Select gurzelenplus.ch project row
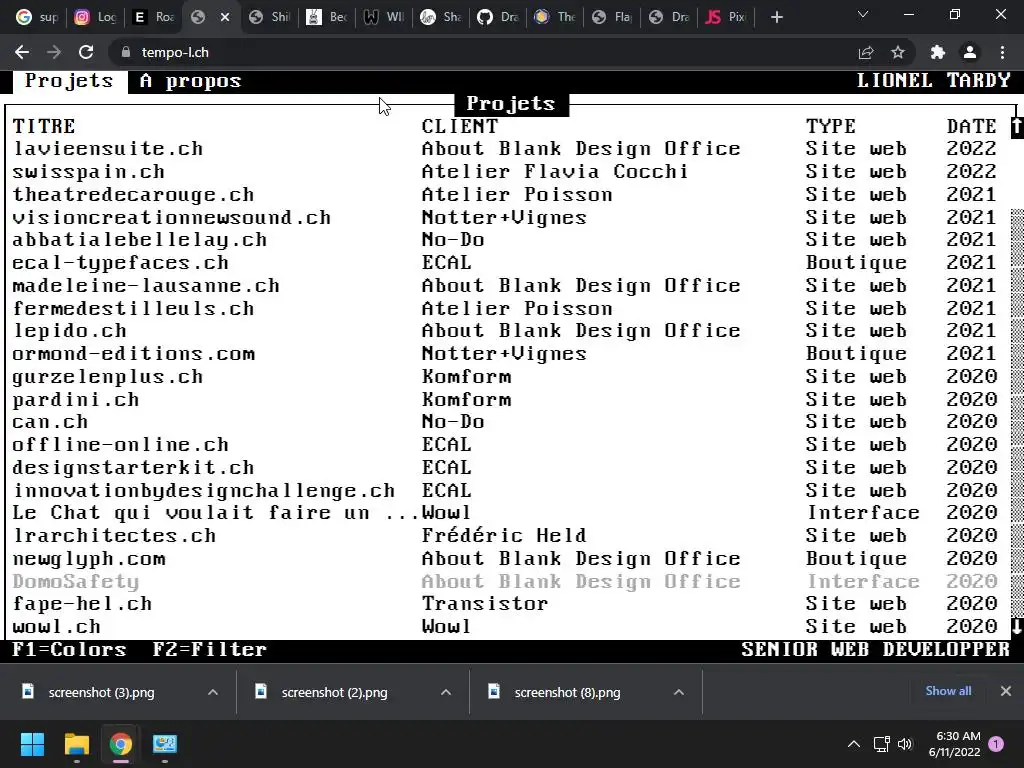The width and height of the screenshot is (1024, 768). [505, 377]
